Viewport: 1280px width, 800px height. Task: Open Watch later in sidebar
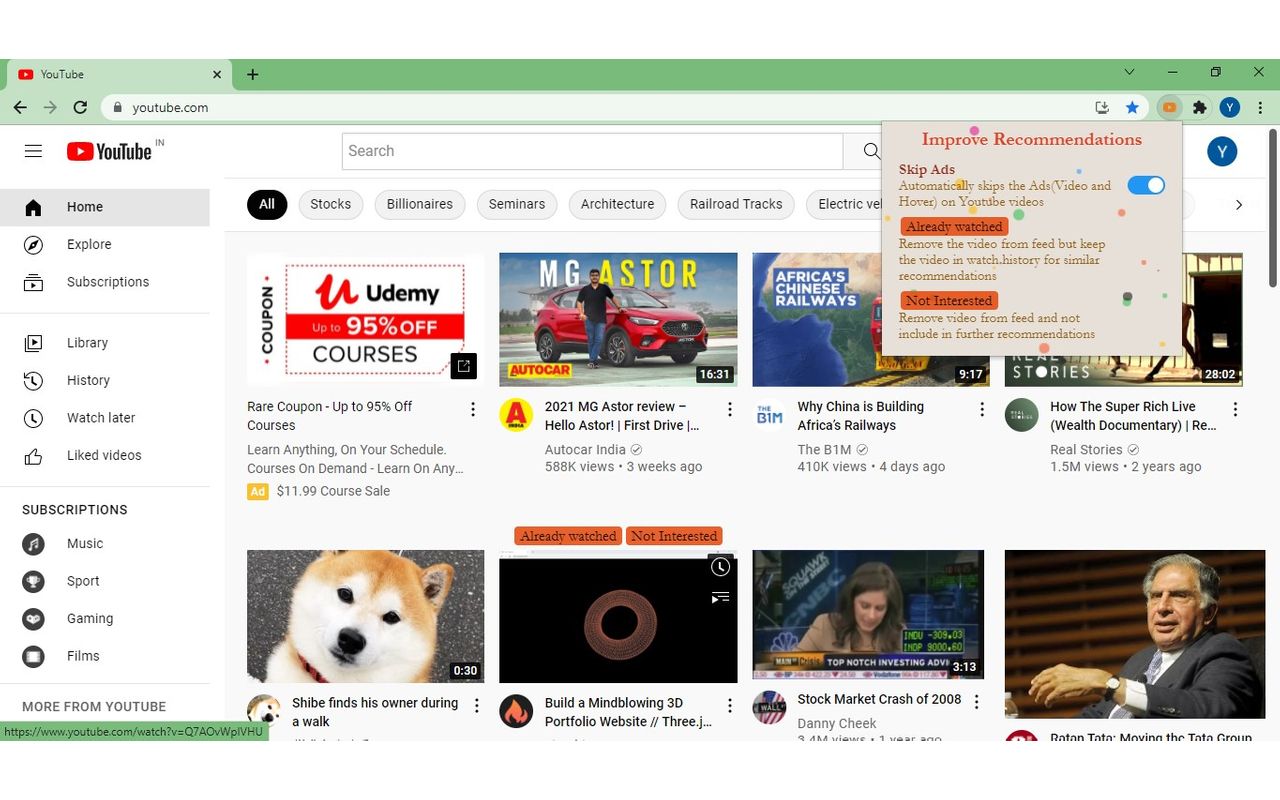[x=105, y=418]
